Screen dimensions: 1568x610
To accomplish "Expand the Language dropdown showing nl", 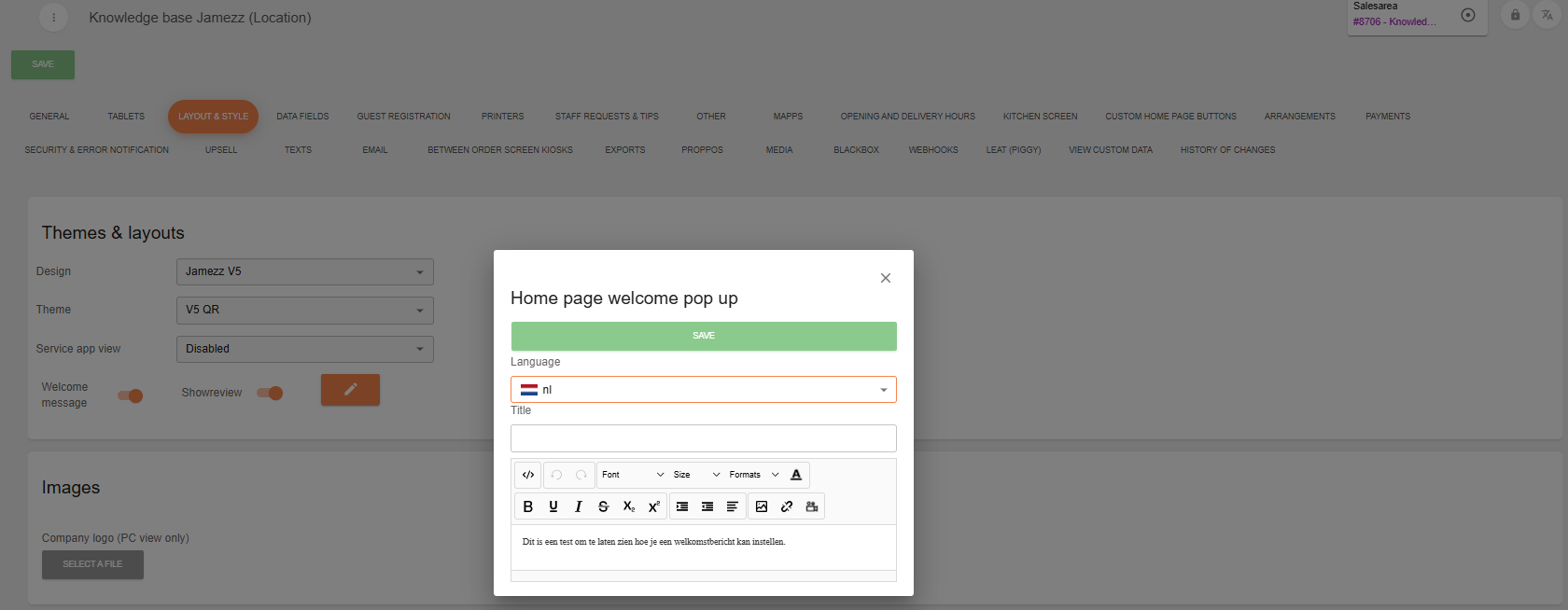I will [703, 390].
